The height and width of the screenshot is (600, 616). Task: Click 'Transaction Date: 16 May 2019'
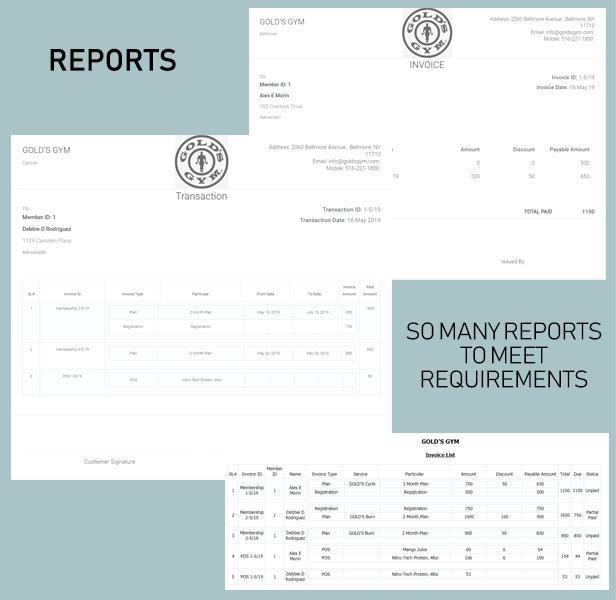pos(340,220)
